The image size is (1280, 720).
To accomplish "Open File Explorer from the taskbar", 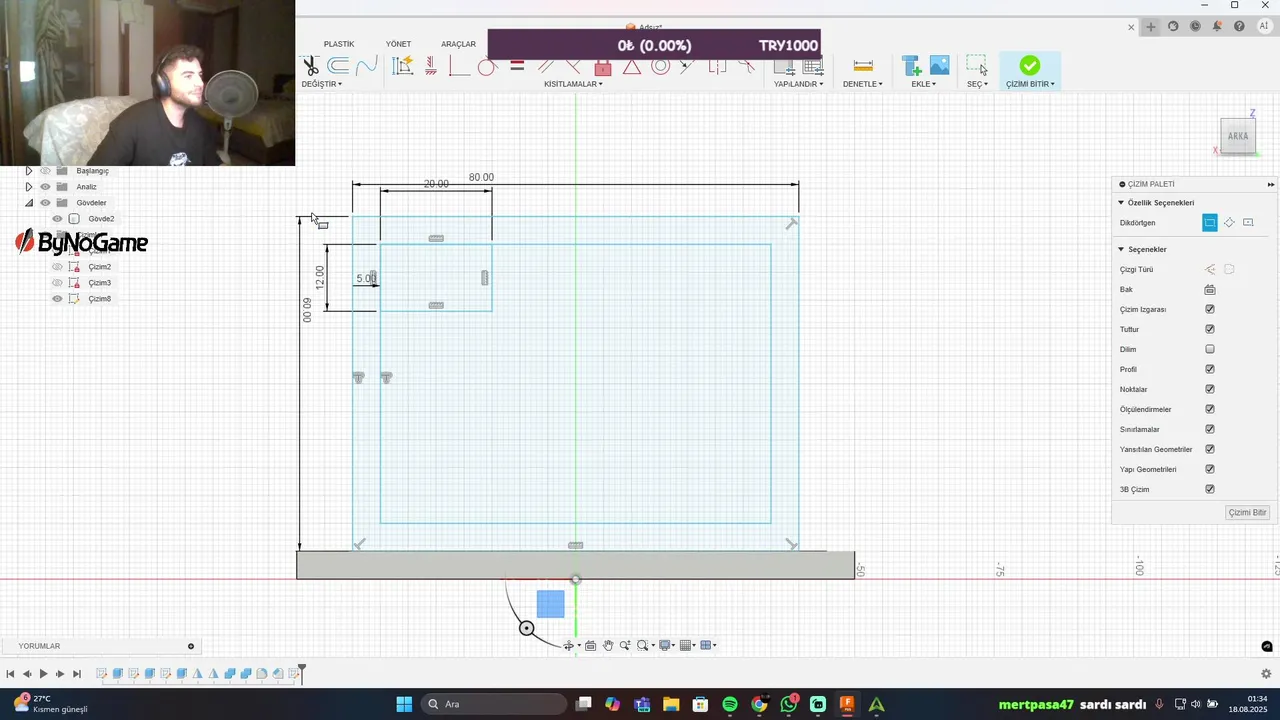I will 671,705.
